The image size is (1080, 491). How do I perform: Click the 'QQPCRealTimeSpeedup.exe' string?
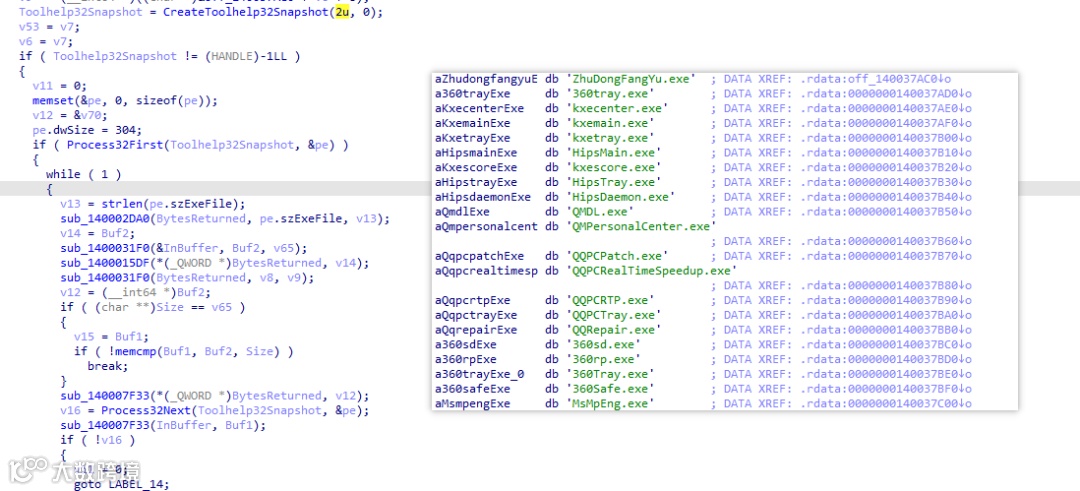[651, 271]
